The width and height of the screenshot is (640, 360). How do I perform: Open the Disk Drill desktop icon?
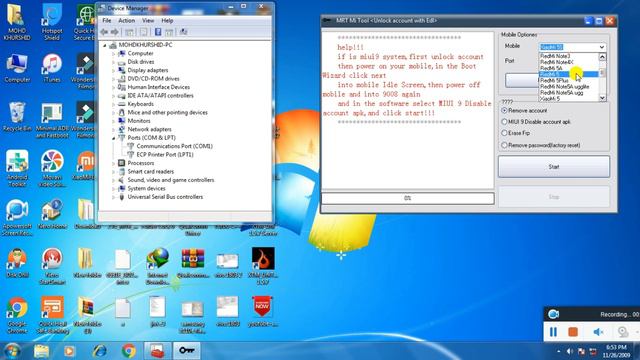point(17,263)
